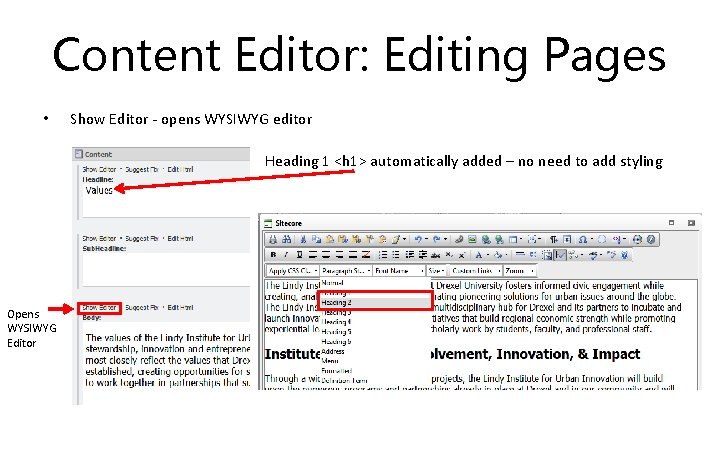Click Suggest Fix above Headline field

pyautogui.click(x=141, y=169)
